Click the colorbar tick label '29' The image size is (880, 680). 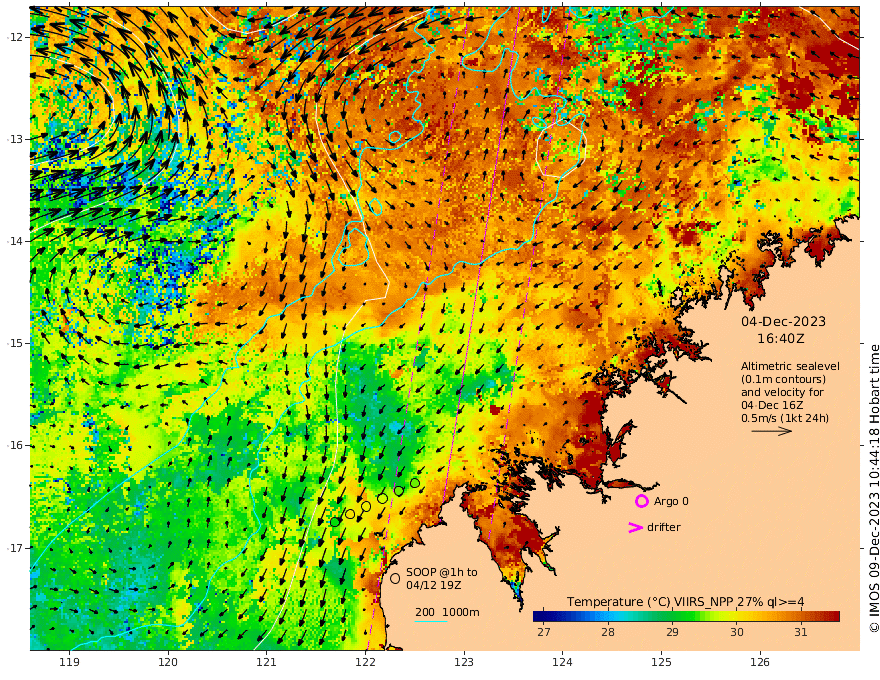click(672, 632)
